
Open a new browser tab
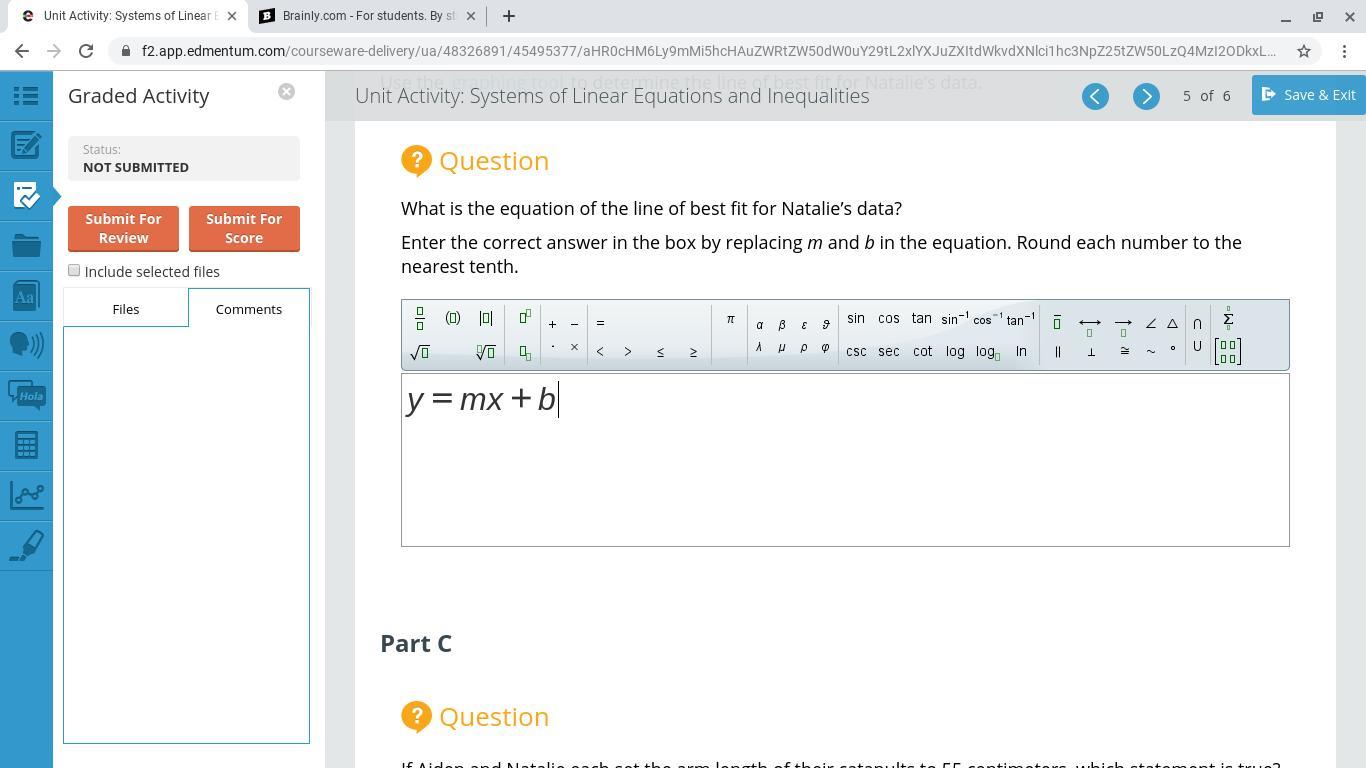(x=509, y=16)
